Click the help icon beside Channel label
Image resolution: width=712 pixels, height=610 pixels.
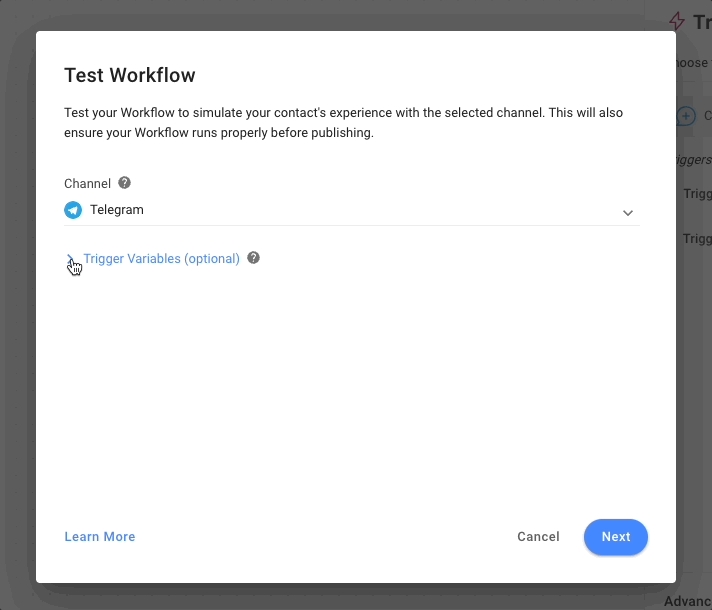coord(125,183)
